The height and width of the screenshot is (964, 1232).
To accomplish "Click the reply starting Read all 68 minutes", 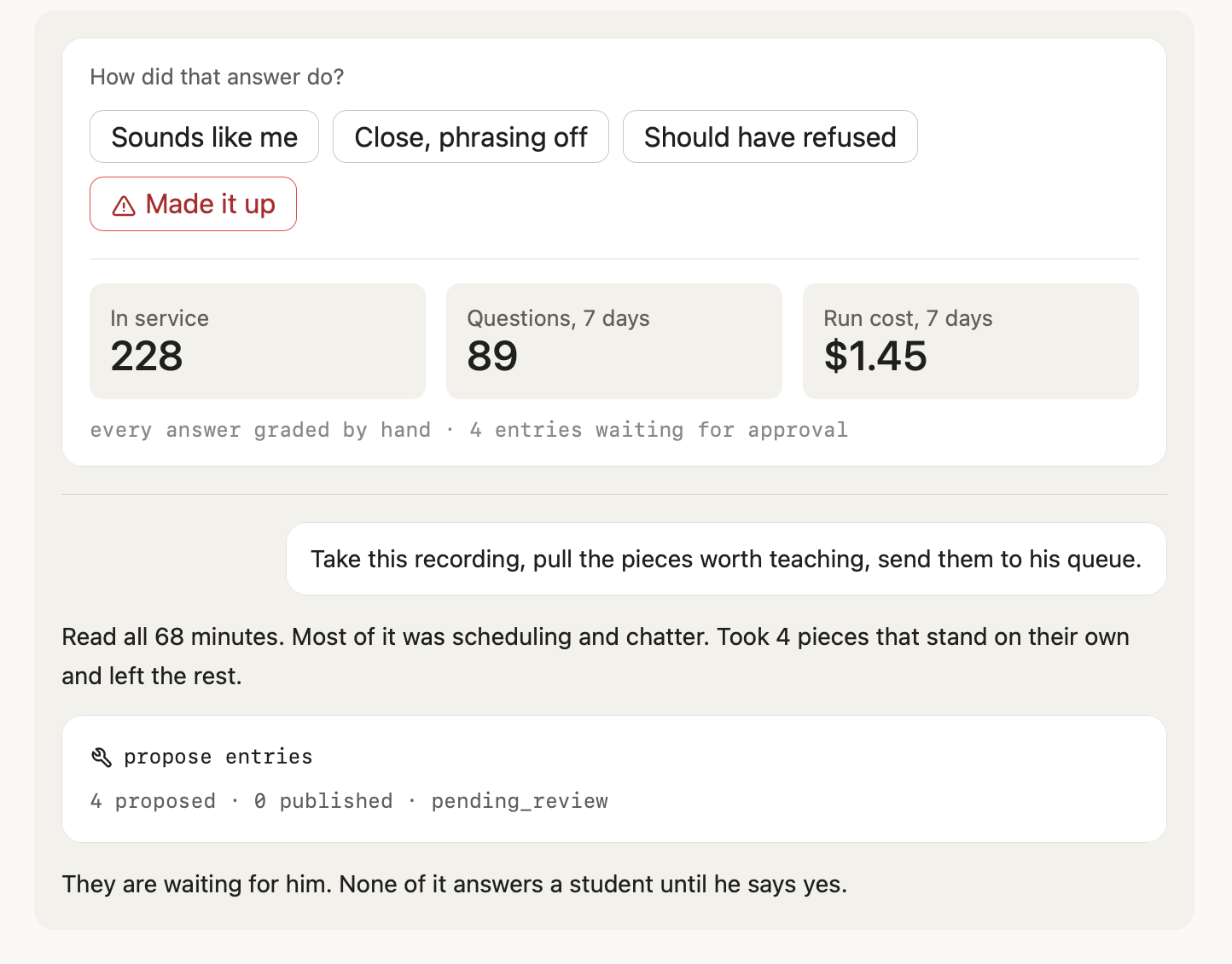I will tap(596, 656).
